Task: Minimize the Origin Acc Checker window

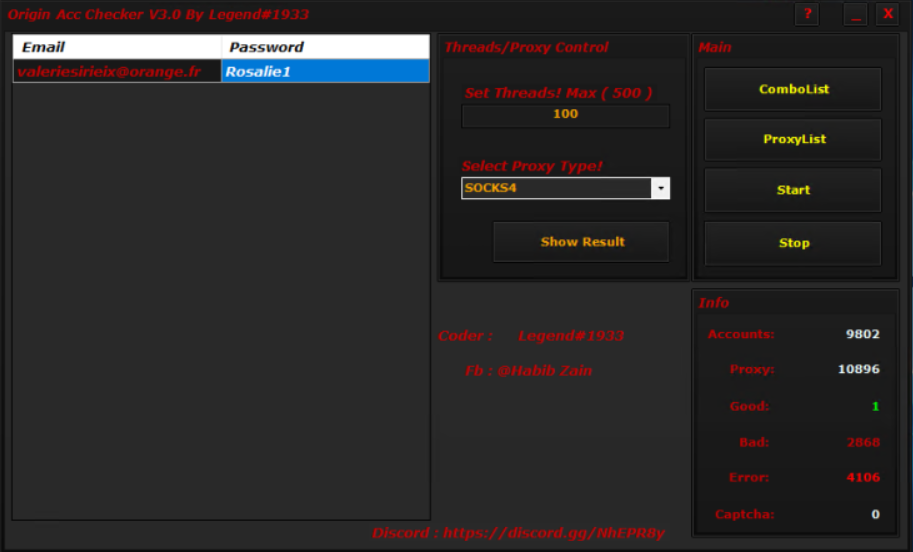Action: [855, 14]
